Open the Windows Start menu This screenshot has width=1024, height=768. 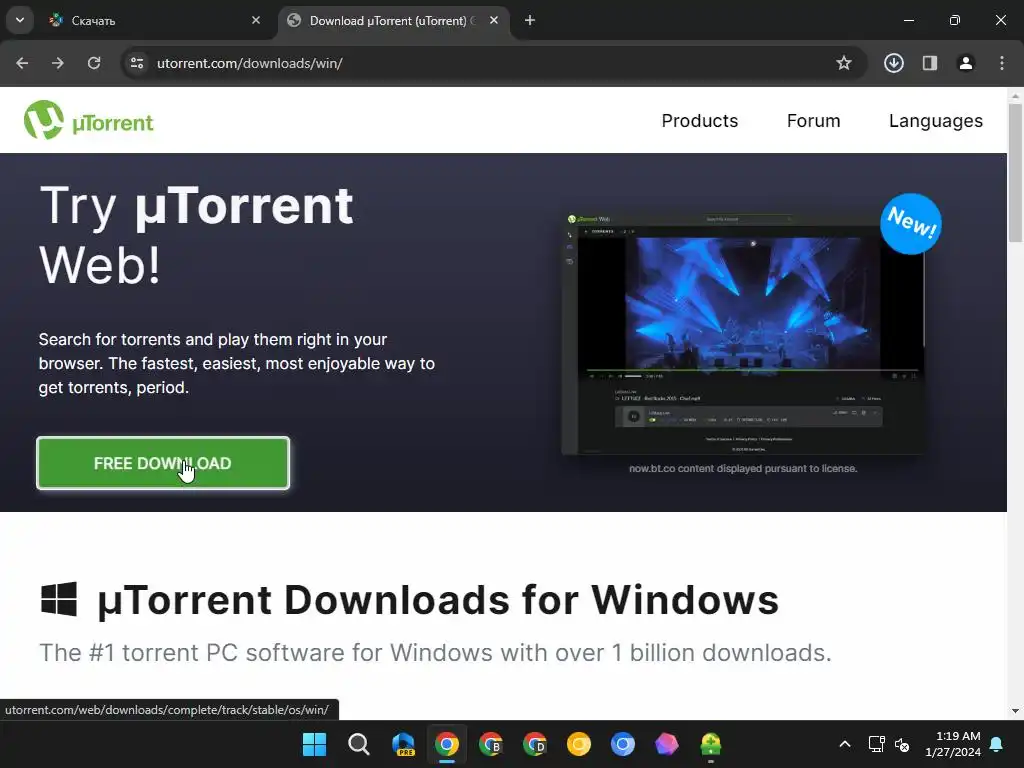point(314,744)
